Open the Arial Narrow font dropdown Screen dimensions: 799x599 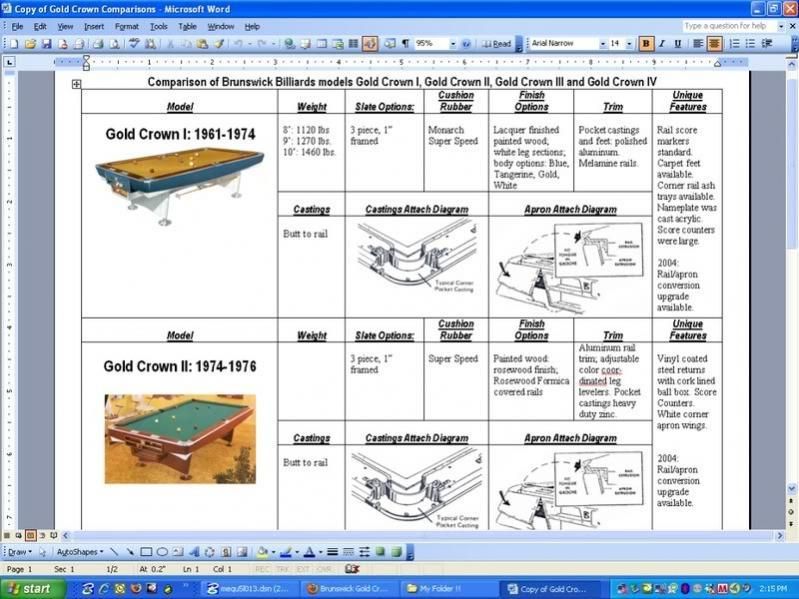[x=602, y=44]
